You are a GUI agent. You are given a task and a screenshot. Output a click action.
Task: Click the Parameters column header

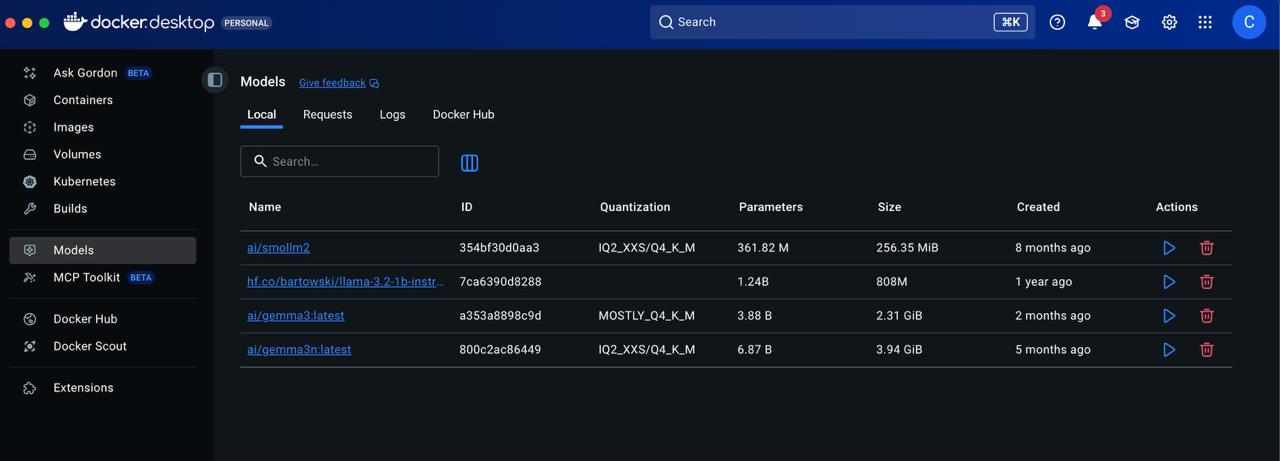tap(771, 207)
